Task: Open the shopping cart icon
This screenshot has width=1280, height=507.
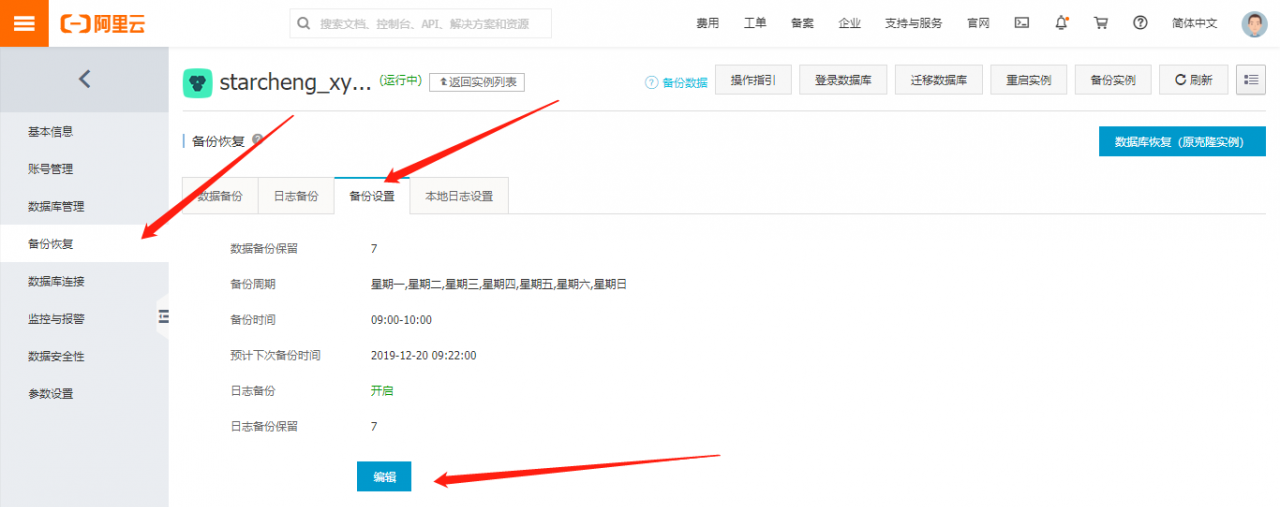Action: click(x=1101, y=23)
